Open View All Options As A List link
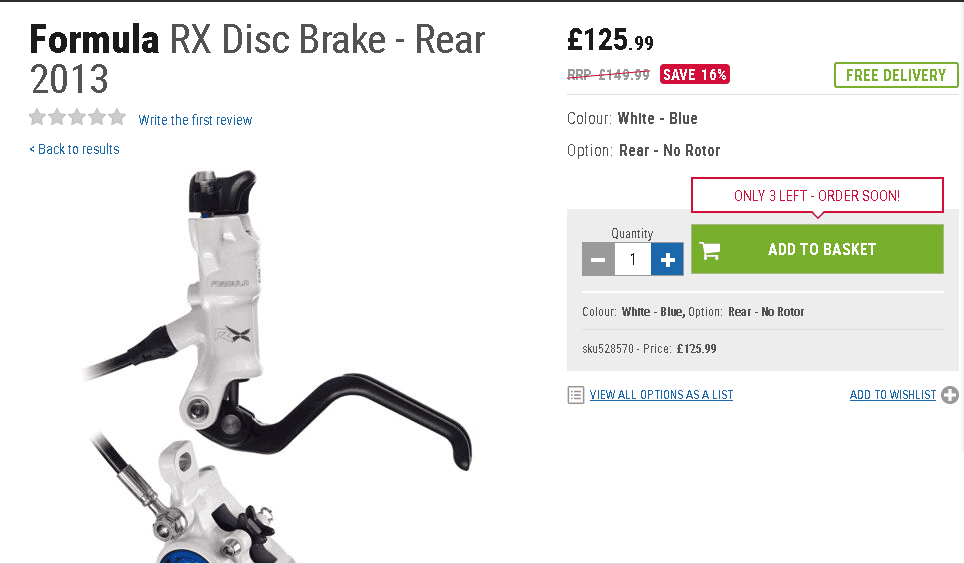The height and width of the screenshot is (564, 964). (x=661, y=395)
